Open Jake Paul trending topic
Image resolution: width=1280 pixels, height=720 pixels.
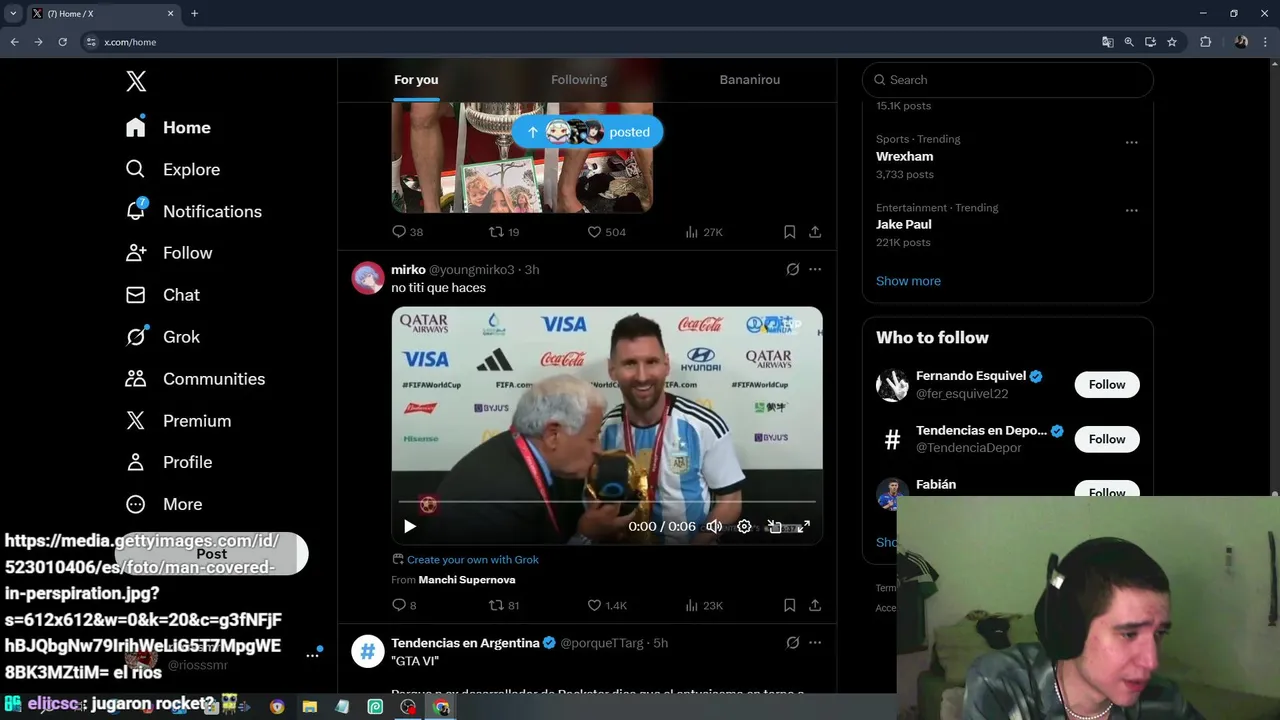point(904,225)
